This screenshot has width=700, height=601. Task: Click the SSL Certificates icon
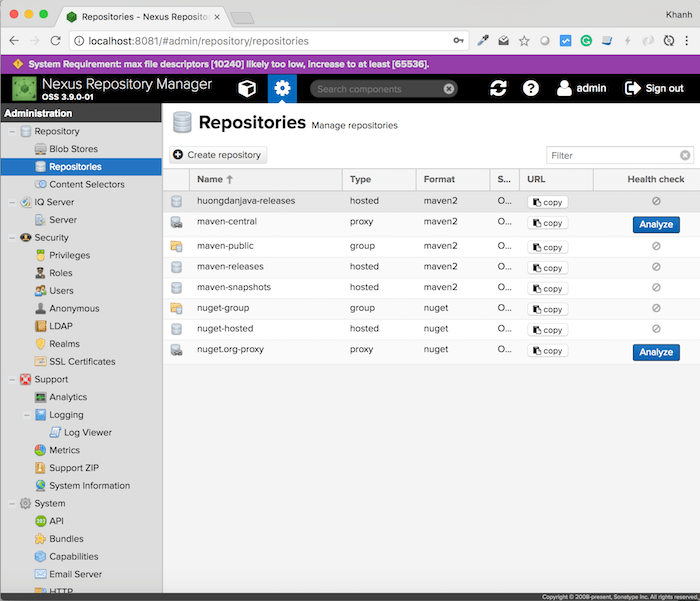[40, 362]
